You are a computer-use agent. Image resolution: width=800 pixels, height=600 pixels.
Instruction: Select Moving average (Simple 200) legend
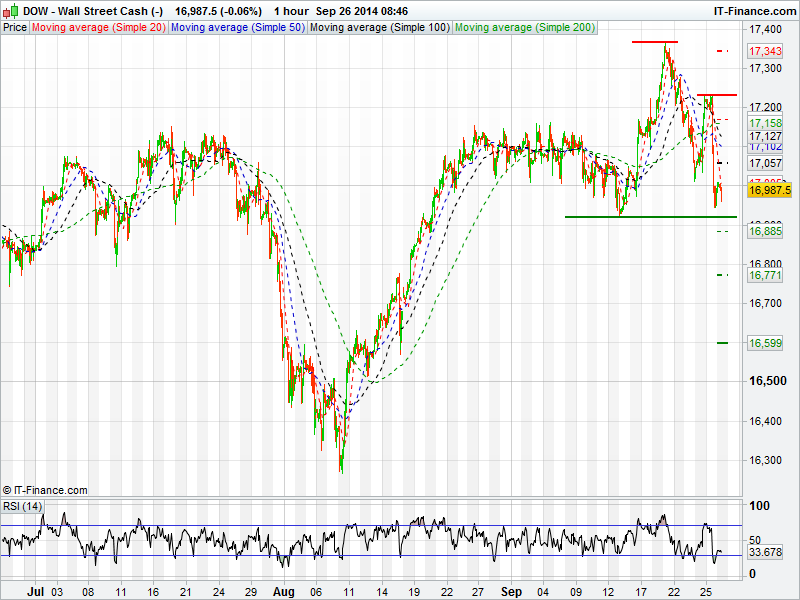click(x=525, y=28)
